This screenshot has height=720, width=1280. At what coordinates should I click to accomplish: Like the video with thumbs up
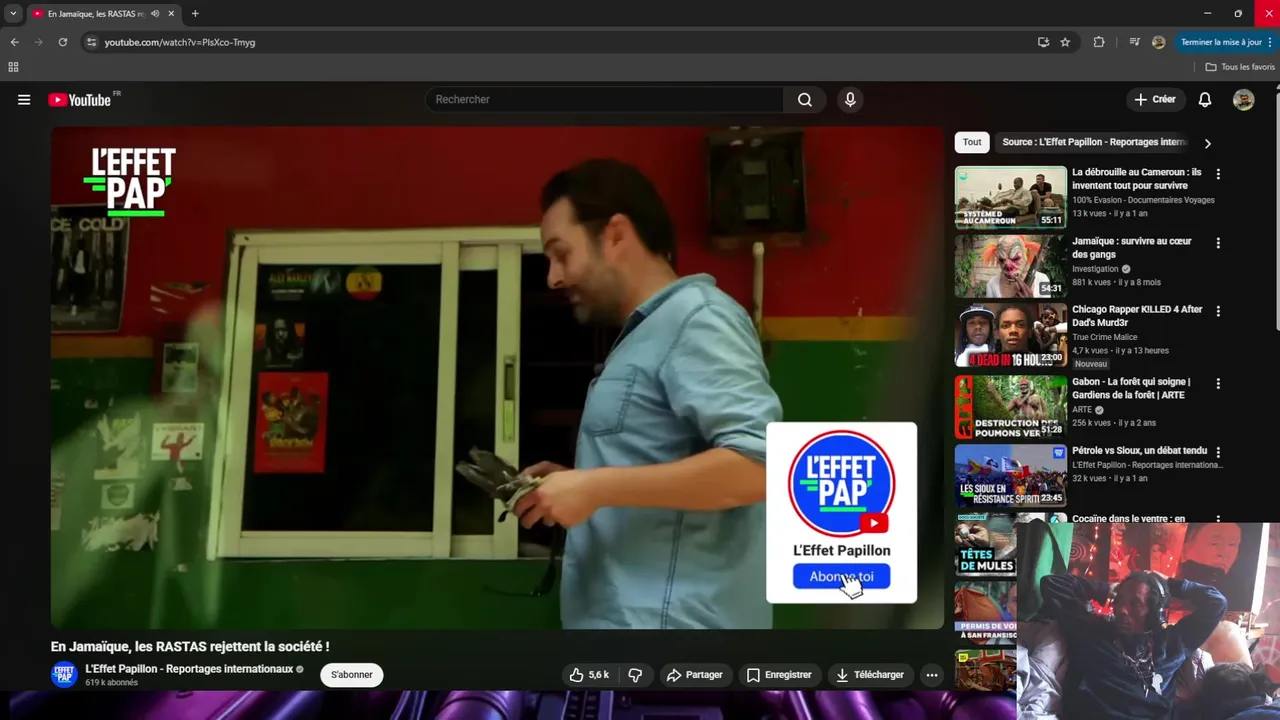(x=589, y=675)
